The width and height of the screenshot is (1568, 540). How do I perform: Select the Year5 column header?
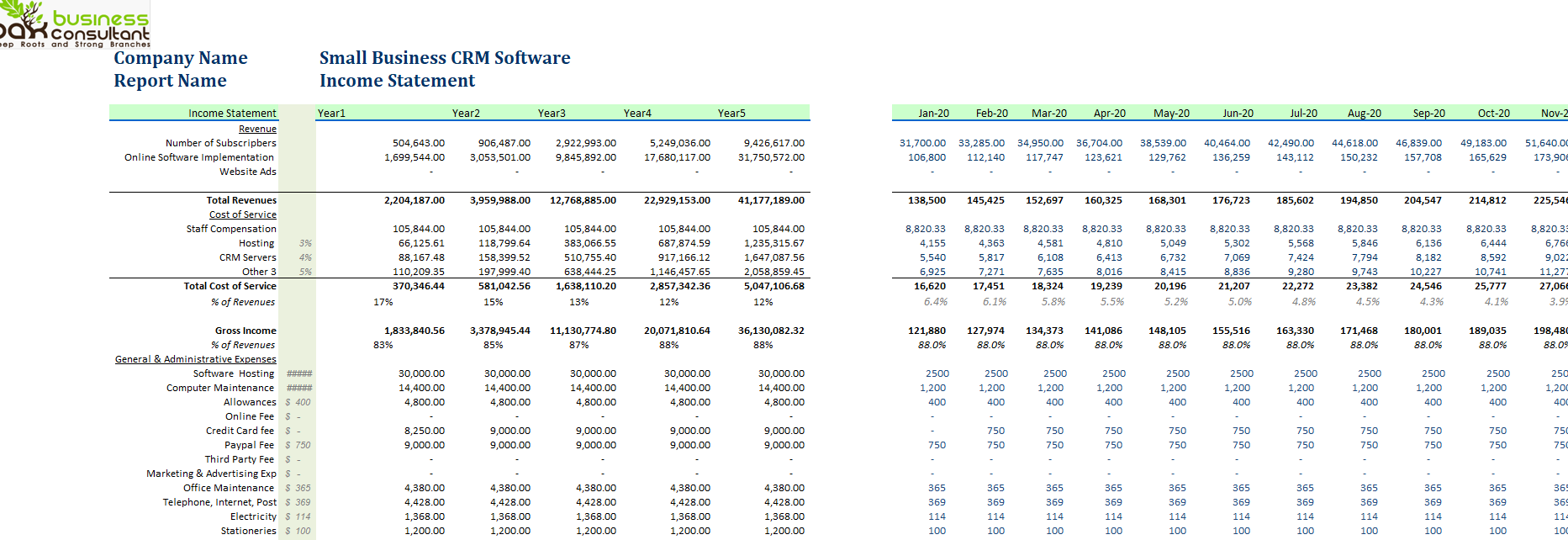tap(731, 114)
